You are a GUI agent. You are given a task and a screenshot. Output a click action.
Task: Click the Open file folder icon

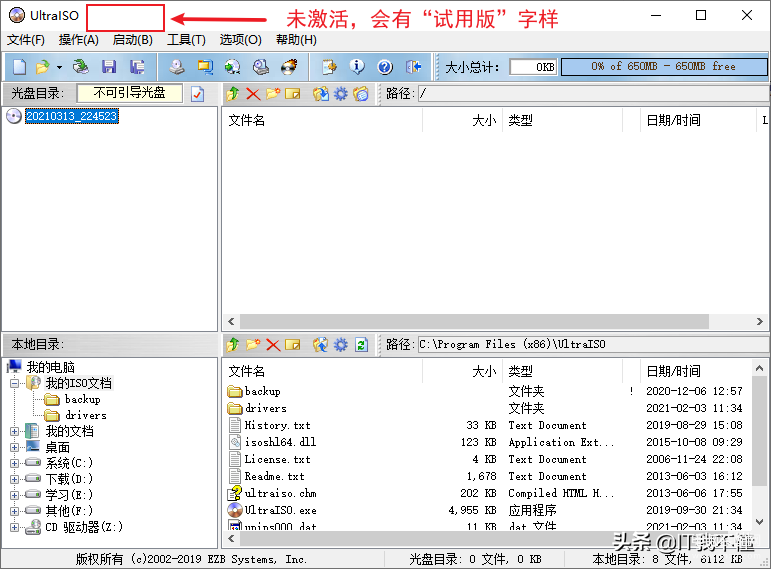tap(43, 66)
